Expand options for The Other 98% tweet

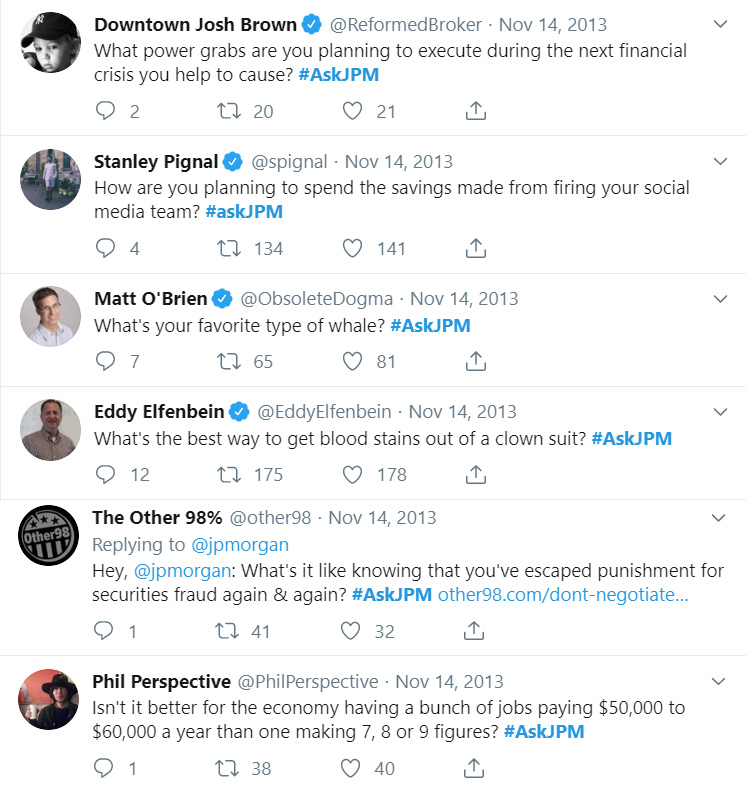719,518
